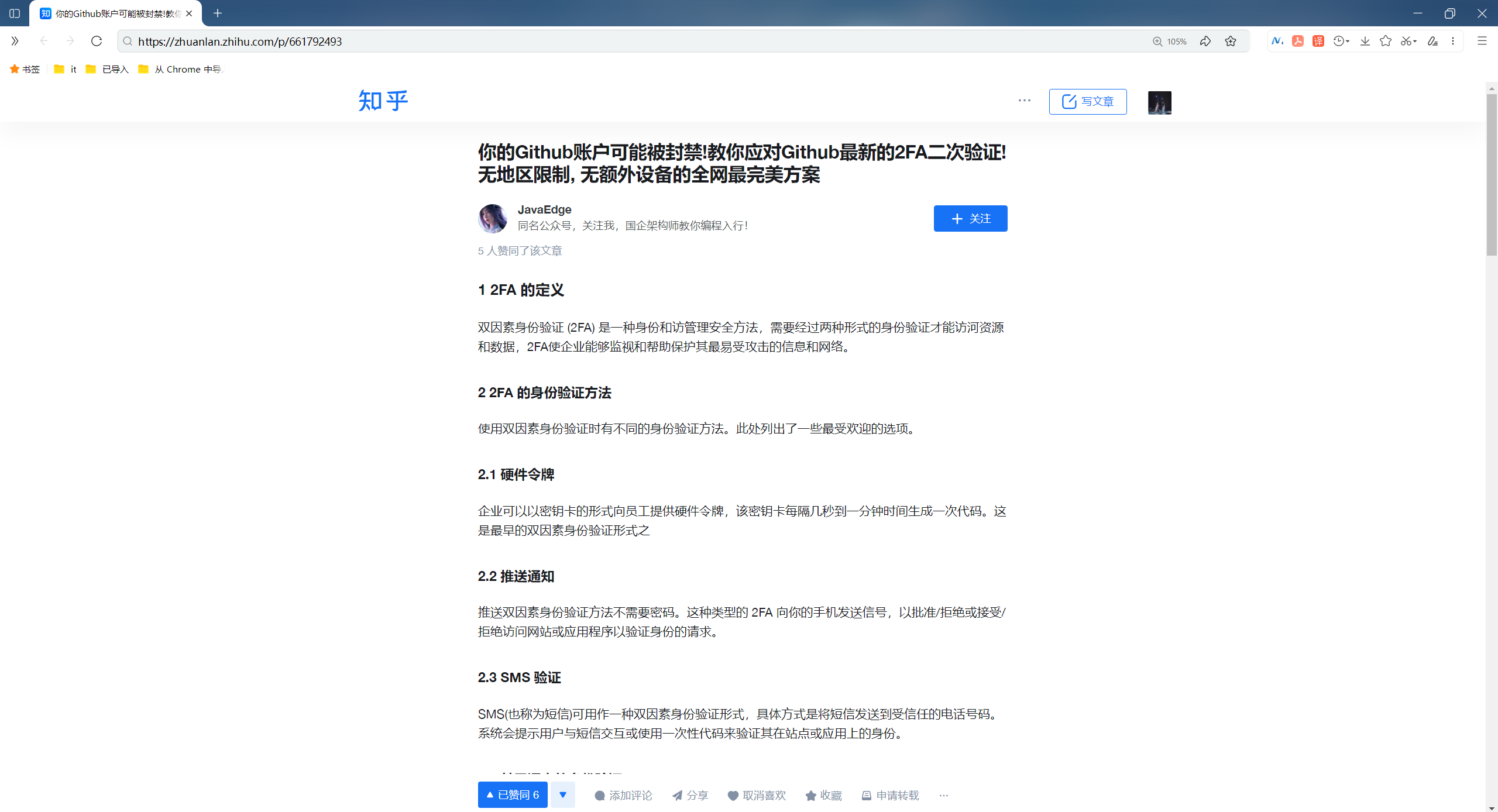Focus the address bar URL field
Screen dimensions: 1498x812
click(x=632, y=42)
